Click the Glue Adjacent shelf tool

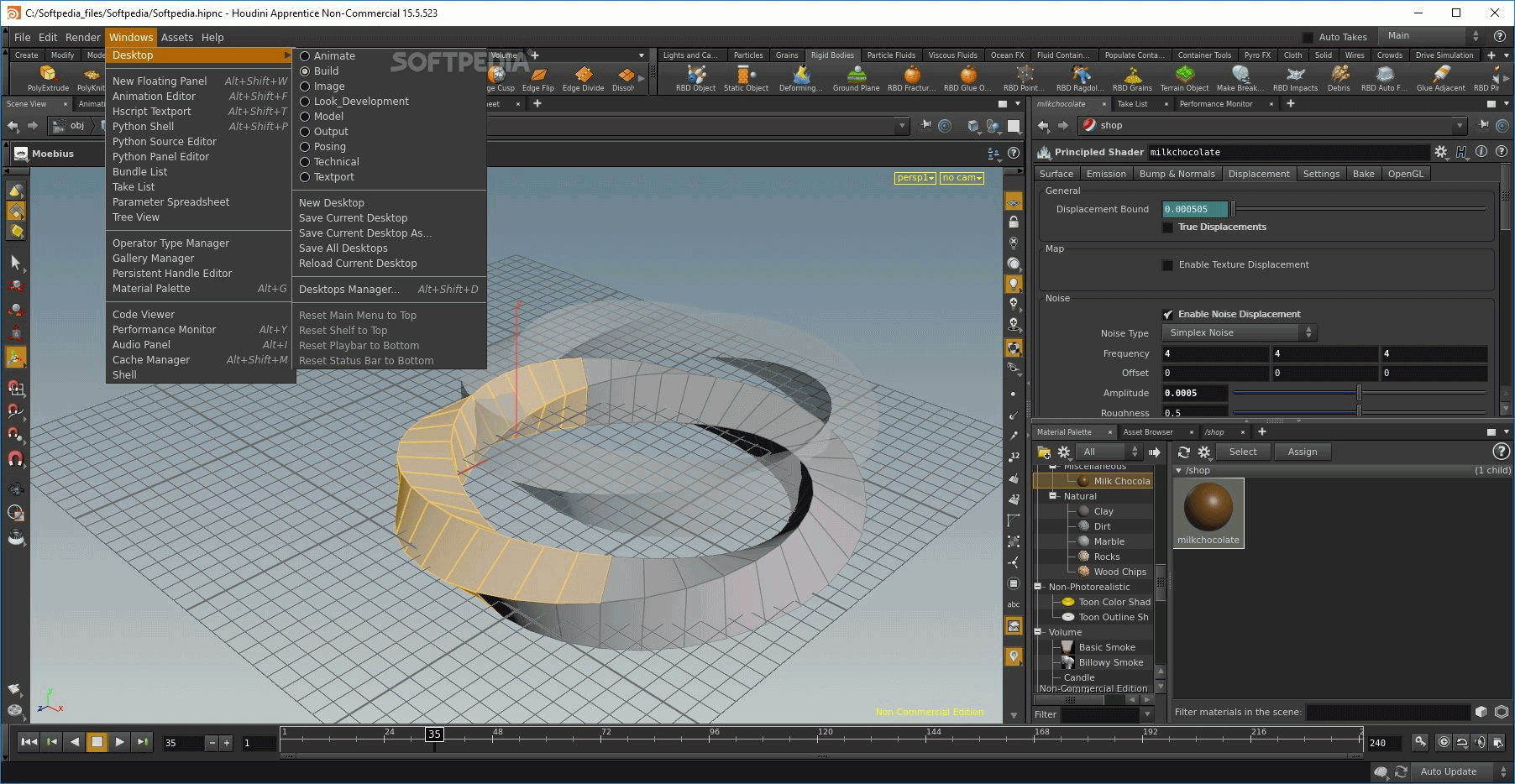click(x=1440, y=78)
